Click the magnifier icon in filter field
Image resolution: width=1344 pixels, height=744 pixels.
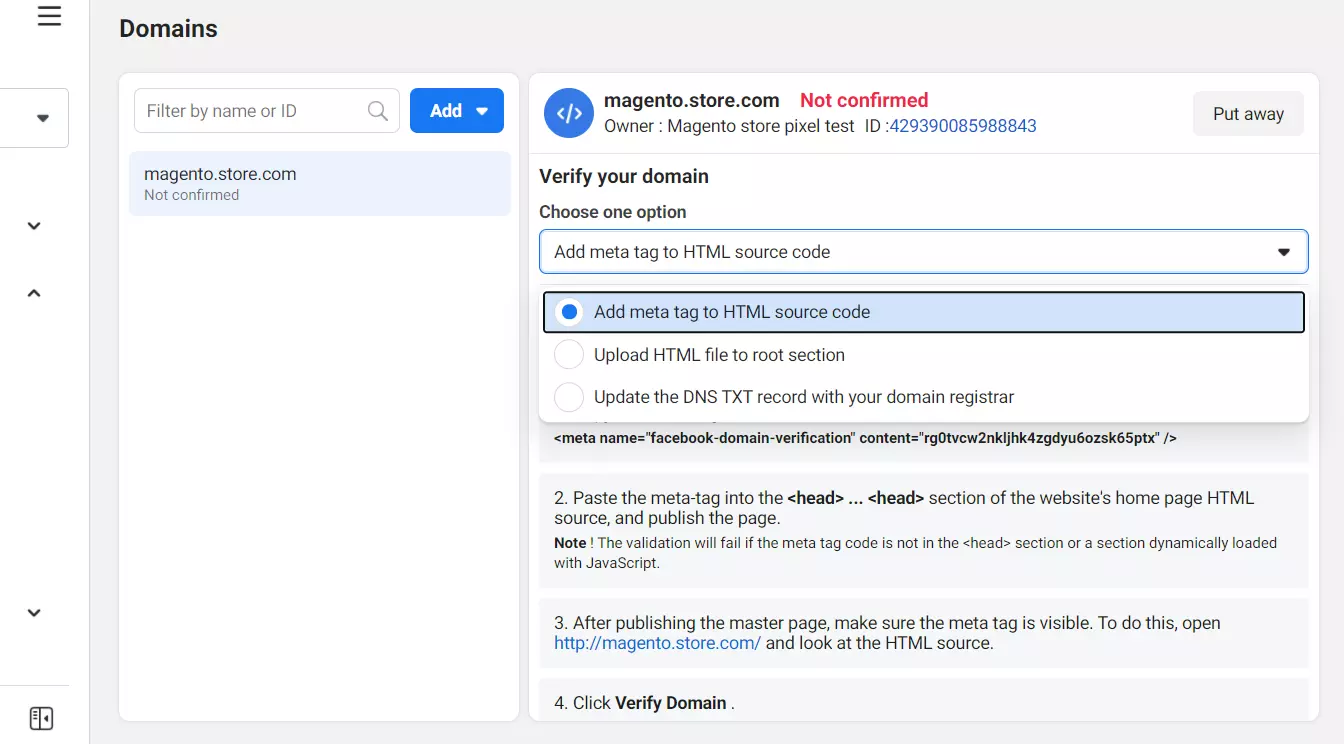(377, 111)
